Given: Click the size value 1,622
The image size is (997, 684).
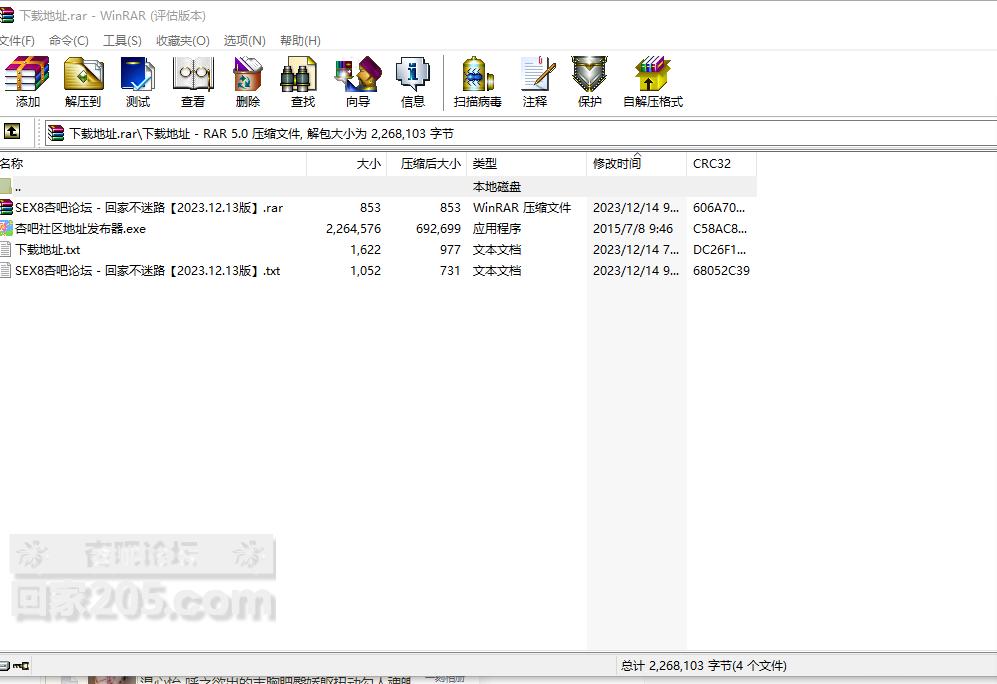Looking at the screenshot, I should point(366,249).
